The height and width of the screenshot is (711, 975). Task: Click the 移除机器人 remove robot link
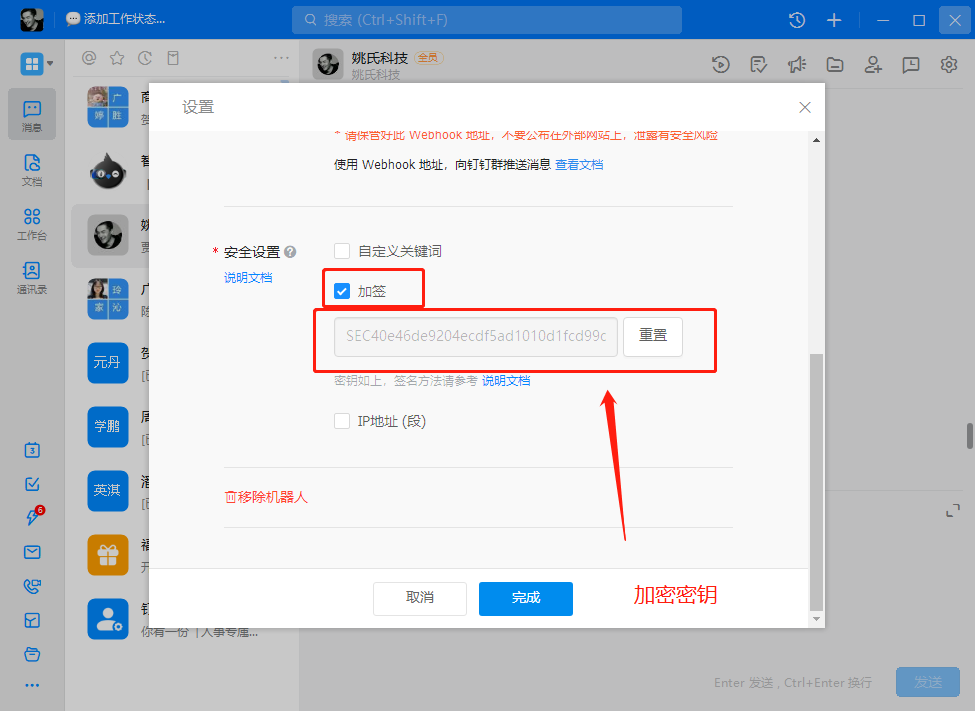point(266,497)
